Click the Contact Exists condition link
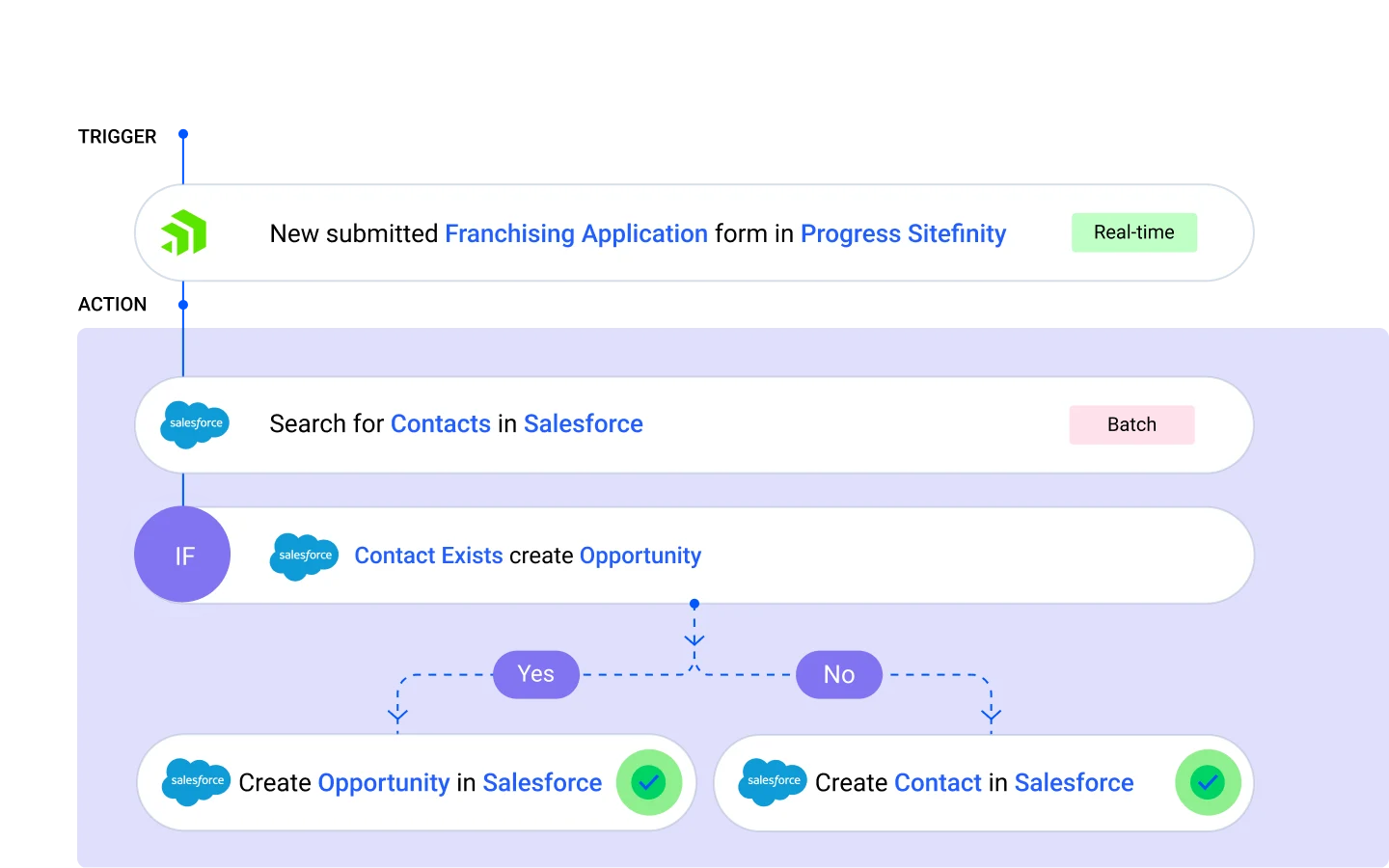Screen dimensions: 1389x868 428,556
